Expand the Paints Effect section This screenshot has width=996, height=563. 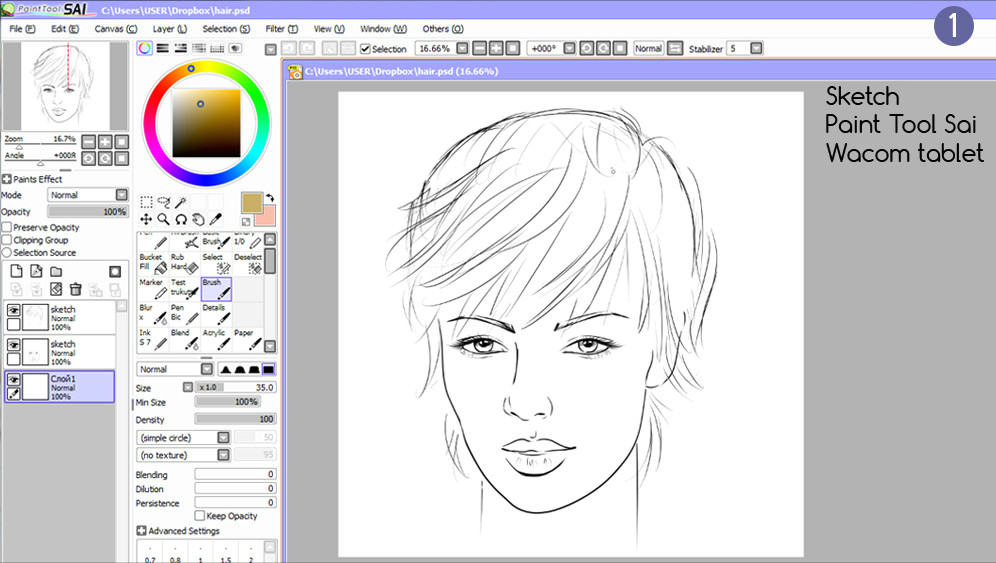(x=6, y=179)
